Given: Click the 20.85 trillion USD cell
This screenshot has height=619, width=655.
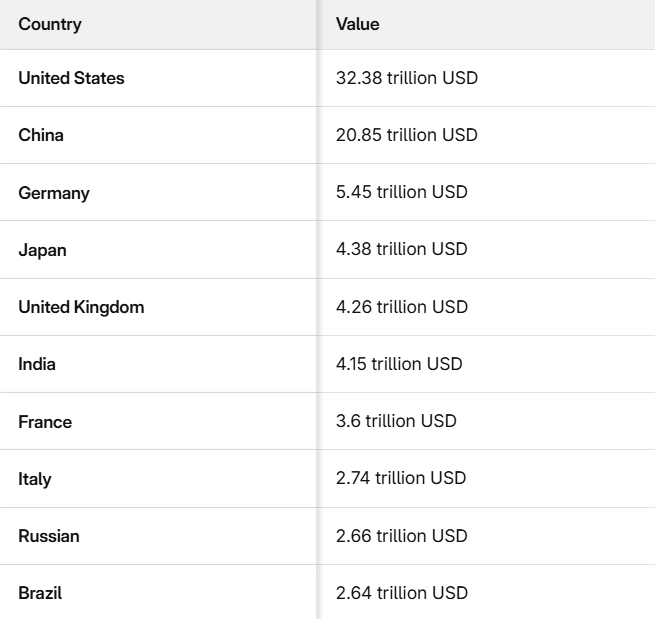Looking at the screenshot, I should pos(407,135).
